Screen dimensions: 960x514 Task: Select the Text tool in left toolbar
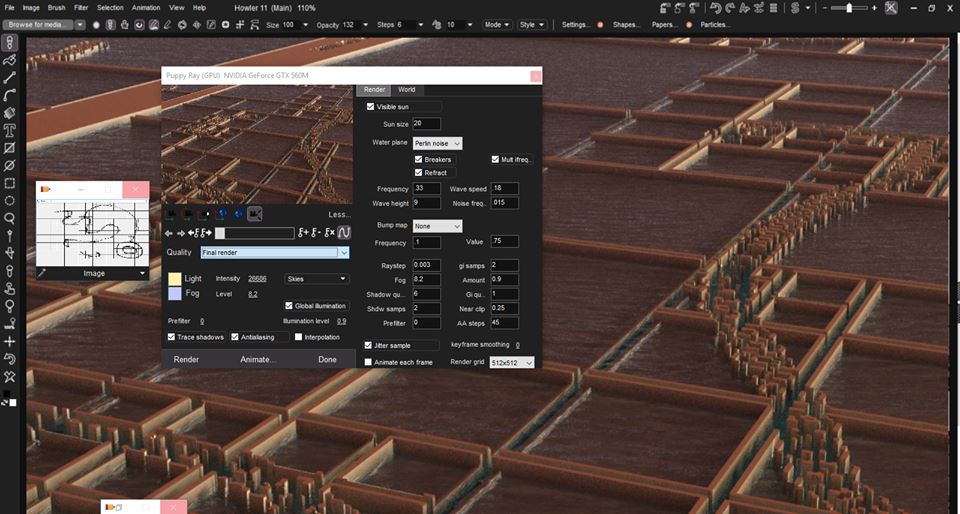[x=10, y=130]
